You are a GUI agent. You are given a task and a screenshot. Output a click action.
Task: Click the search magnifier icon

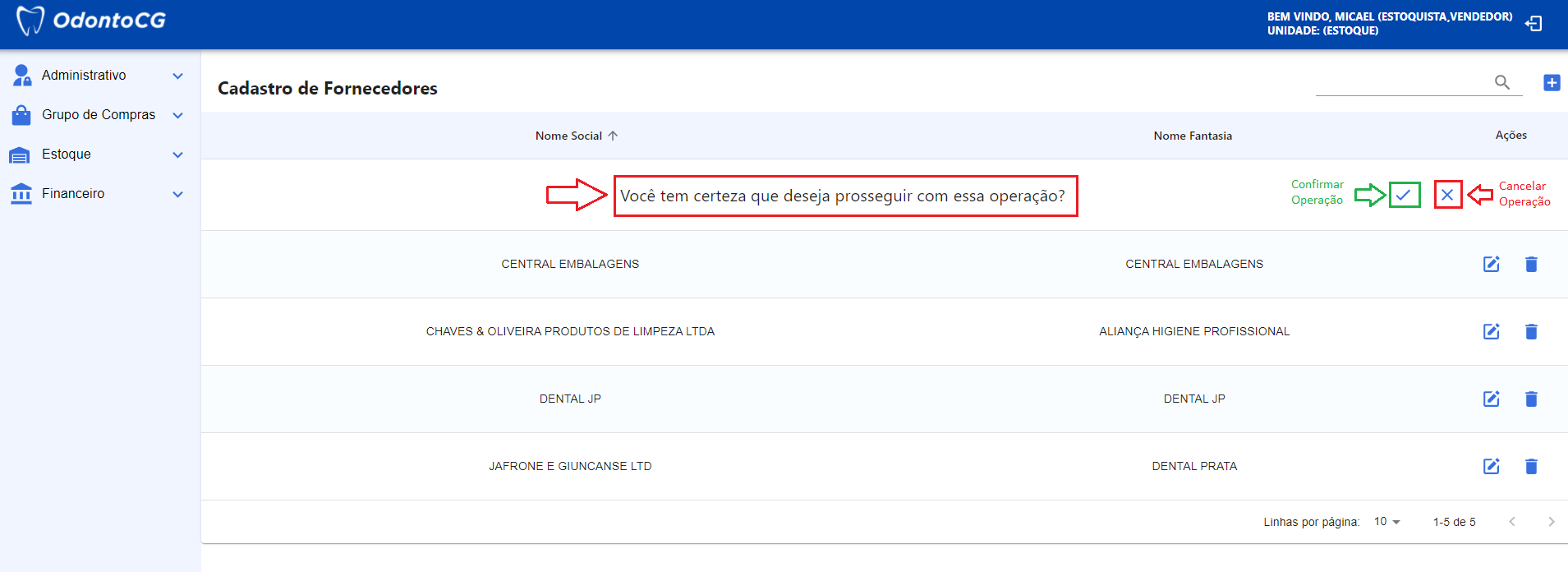[x=1501, y=82]
